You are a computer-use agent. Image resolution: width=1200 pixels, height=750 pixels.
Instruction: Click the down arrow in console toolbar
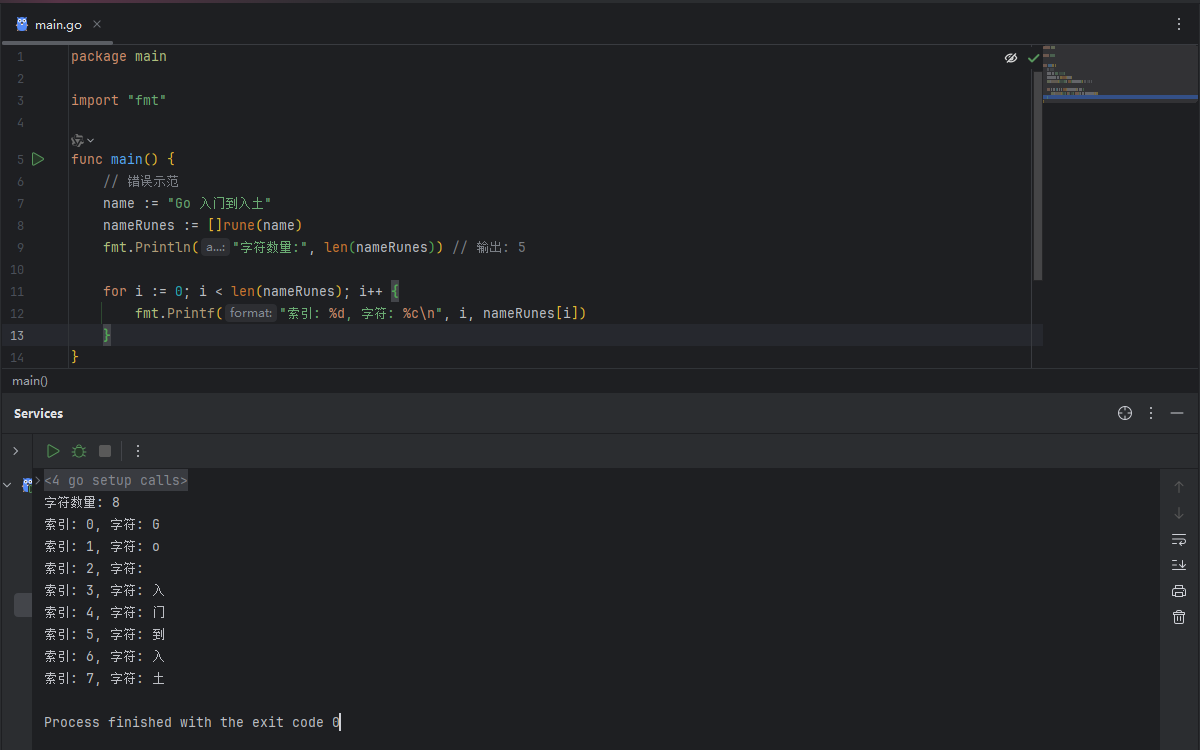pos(1179,513)
